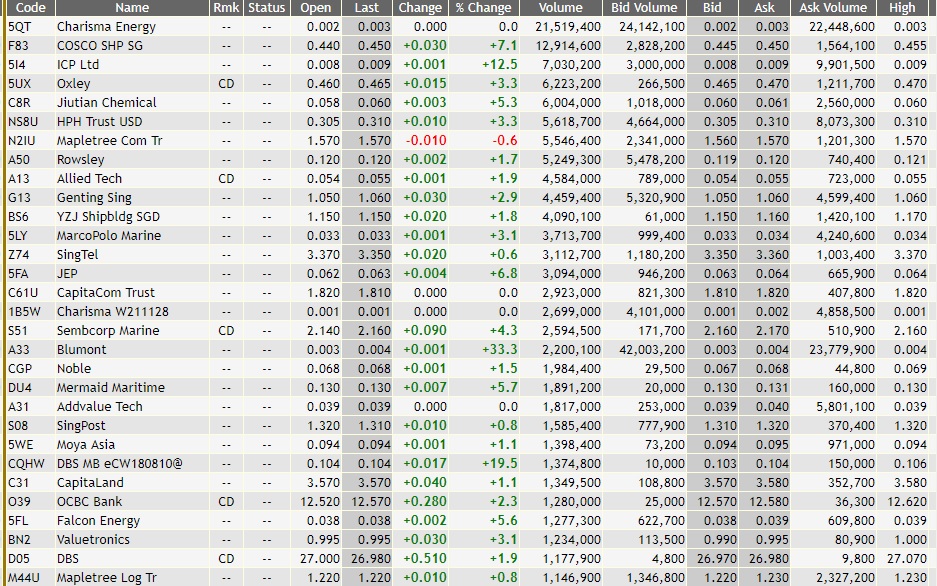Click stock code N2IU

pos(22,141)
